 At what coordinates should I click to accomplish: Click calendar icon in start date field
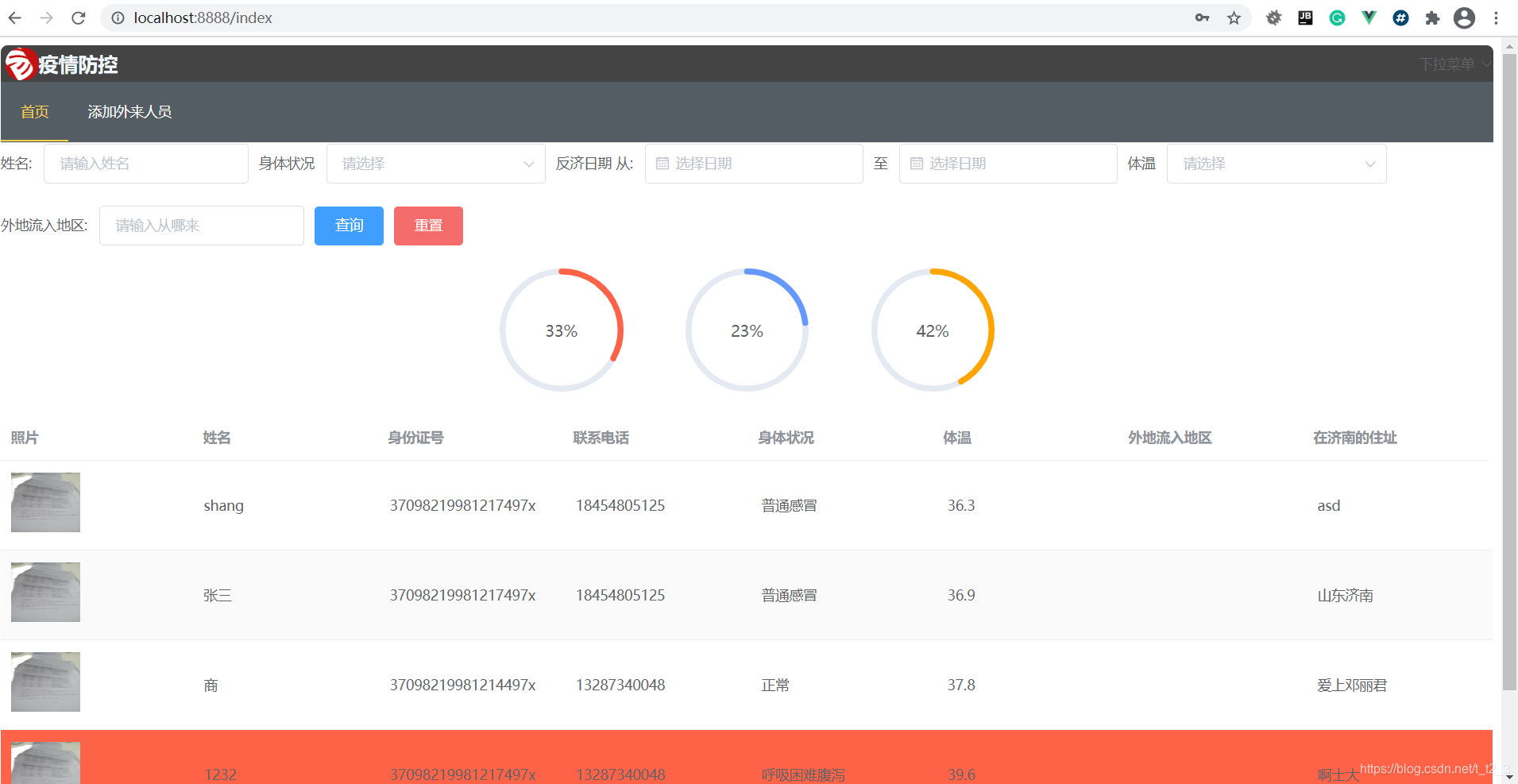point(662,164)
